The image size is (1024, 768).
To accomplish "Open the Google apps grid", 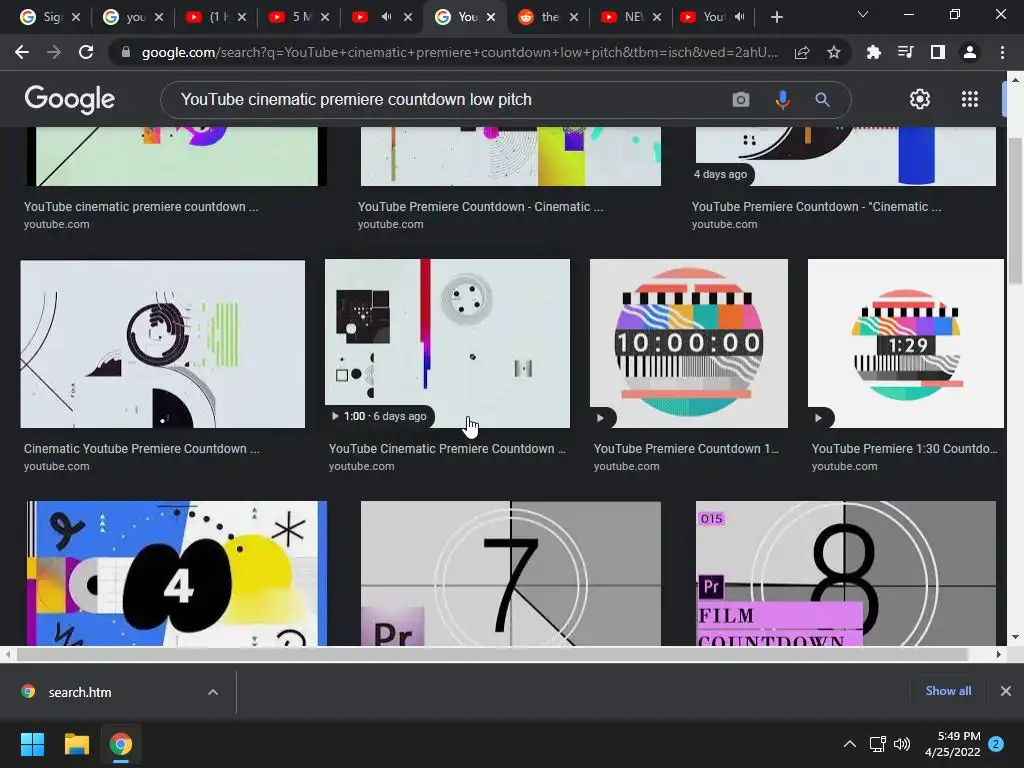I will [970, 99].
